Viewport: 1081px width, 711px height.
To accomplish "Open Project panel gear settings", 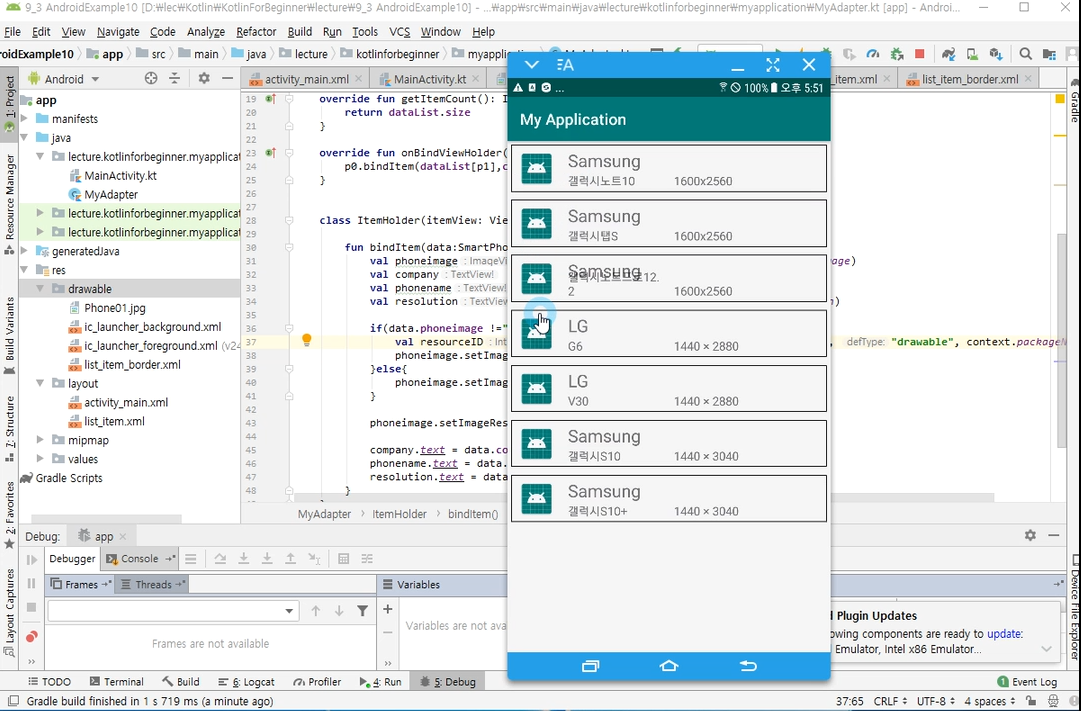I will (204, 79).
